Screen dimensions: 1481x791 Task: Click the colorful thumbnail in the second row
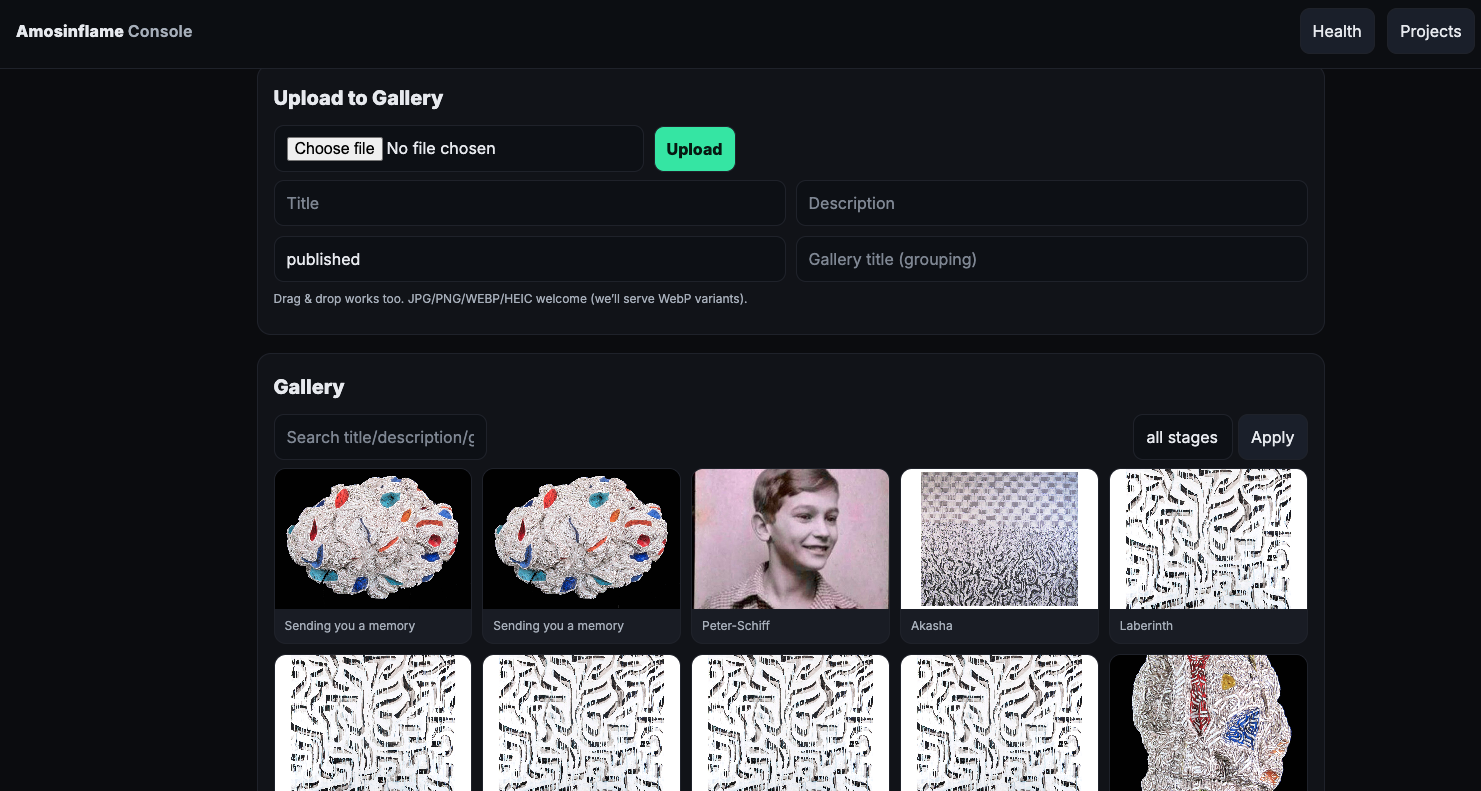tap(1208, 723)
